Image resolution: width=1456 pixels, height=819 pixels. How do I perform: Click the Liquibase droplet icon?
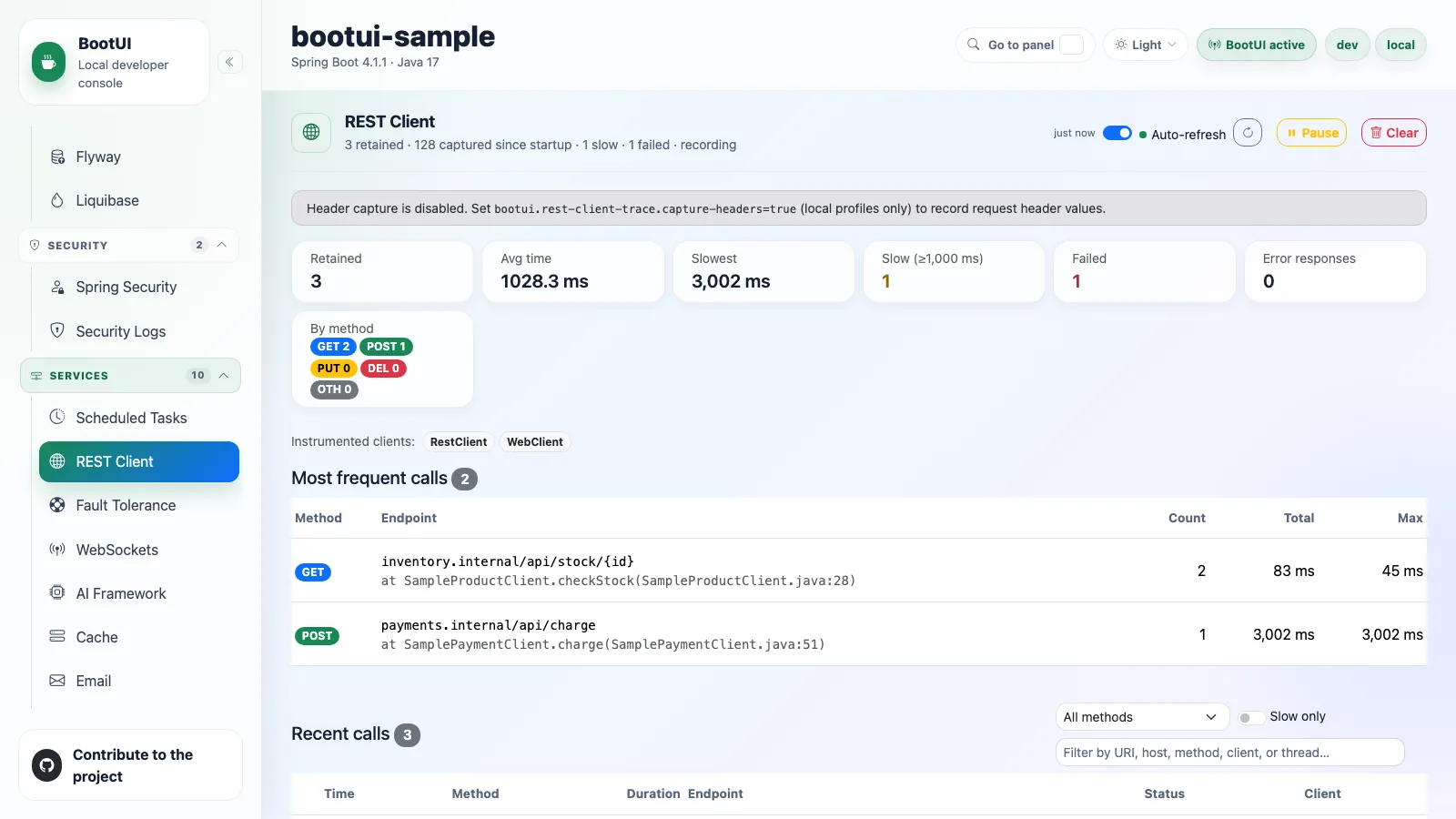[57, 200]
